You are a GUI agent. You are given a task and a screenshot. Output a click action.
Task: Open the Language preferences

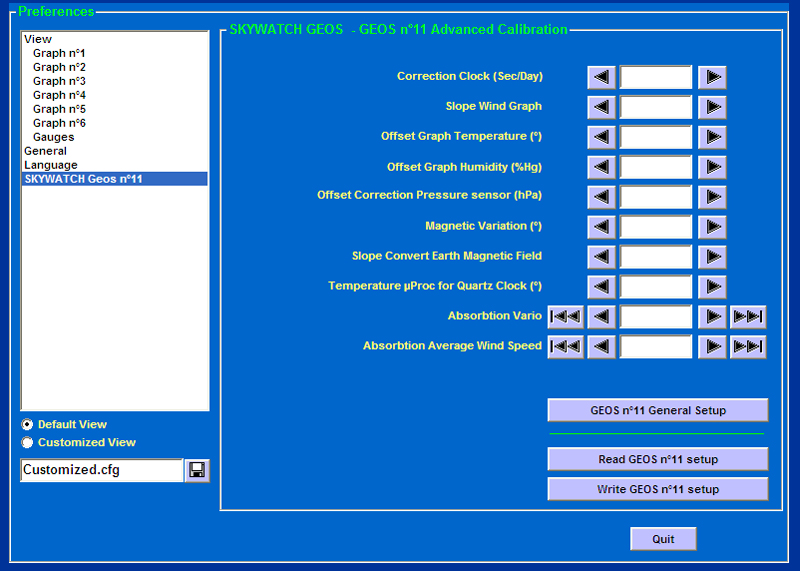coord(51,165)
